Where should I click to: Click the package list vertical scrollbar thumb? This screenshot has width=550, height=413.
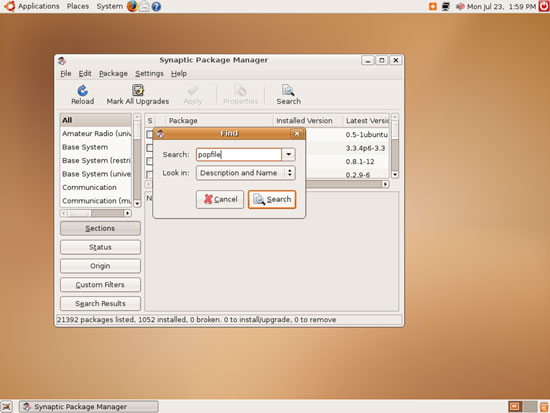pos(395,129)
